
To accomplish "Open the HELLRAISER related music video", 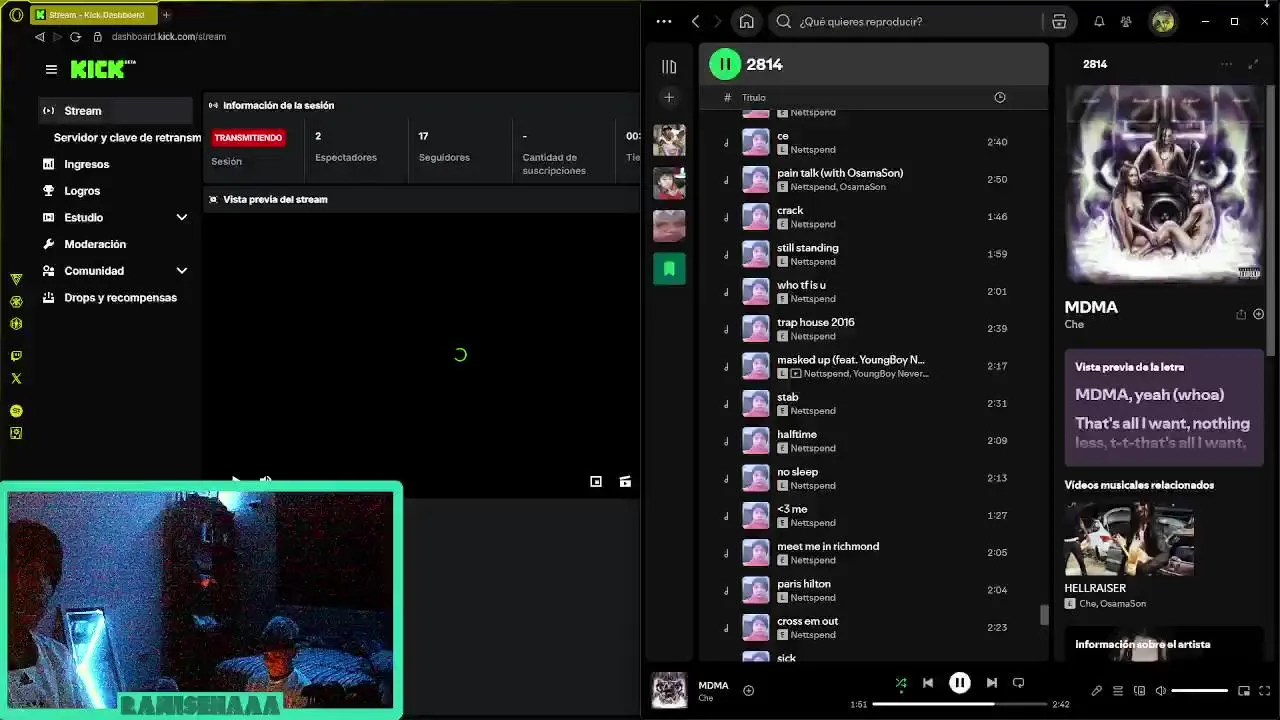I will [x=1129, y=538].
